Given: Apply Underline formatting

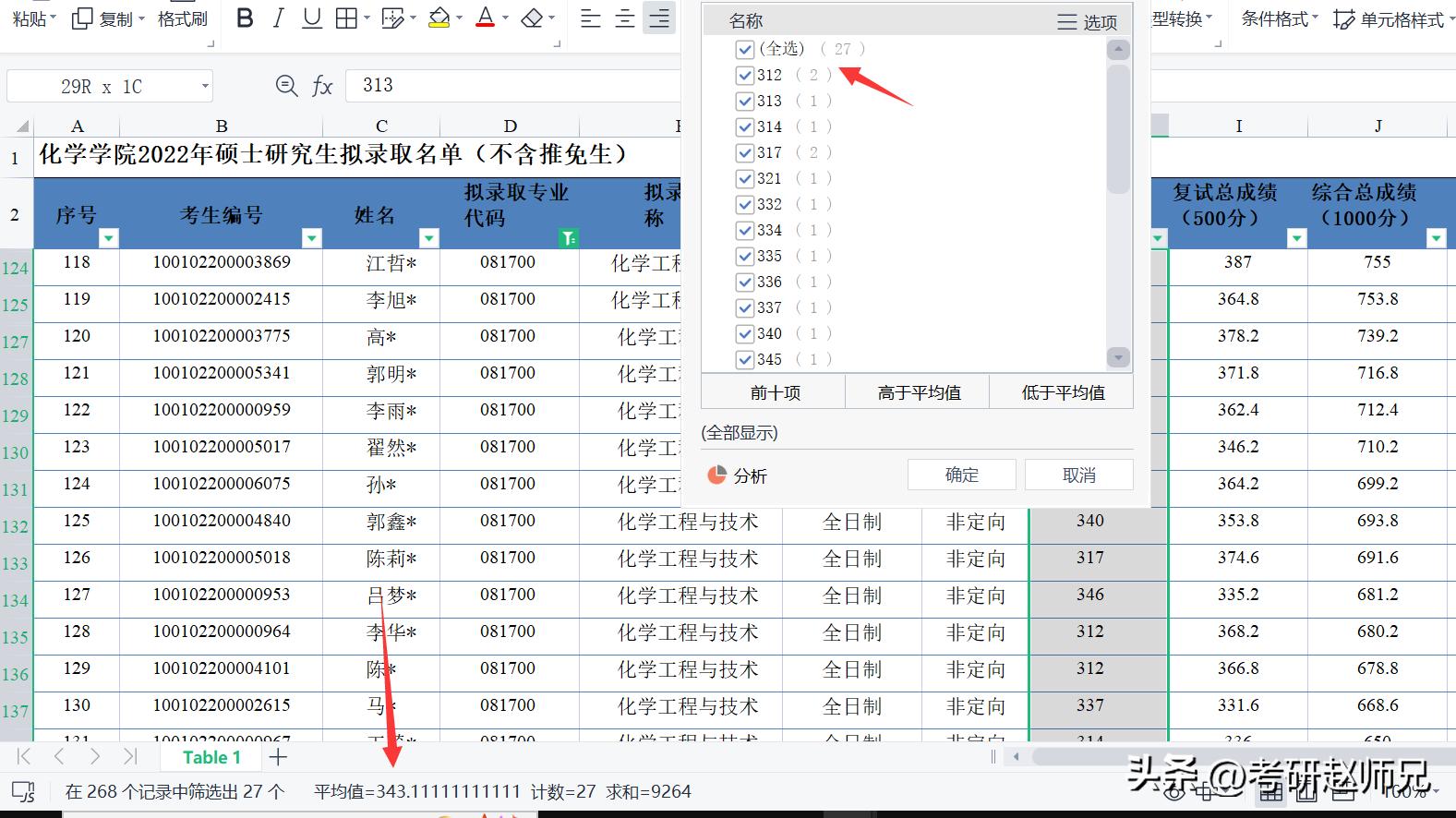Looking at the screenshot, I should click(x=312, y=18).
